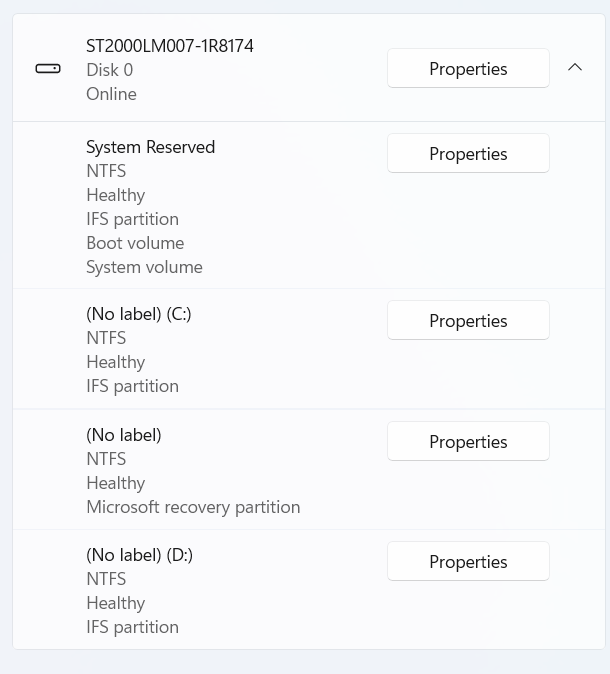
Task: Select the ST2000LM007-1R8174 disk name
Action: 170,46
